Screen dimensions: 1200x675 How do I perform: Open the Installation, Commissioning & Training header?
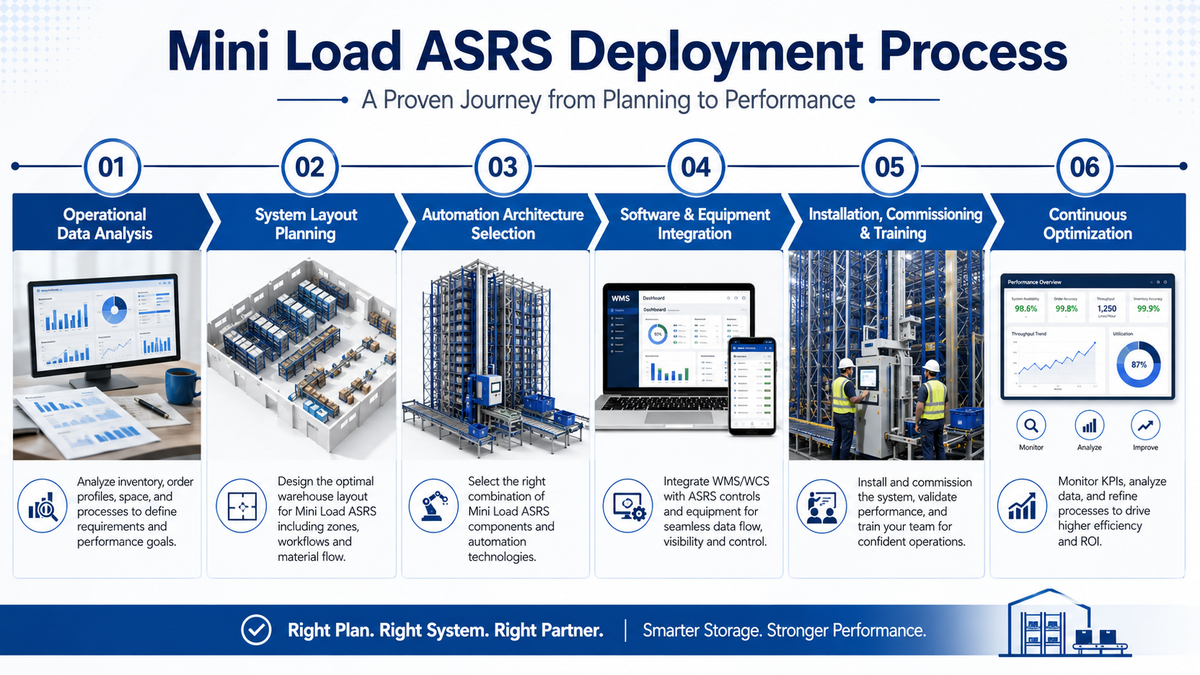click(895, 223)
